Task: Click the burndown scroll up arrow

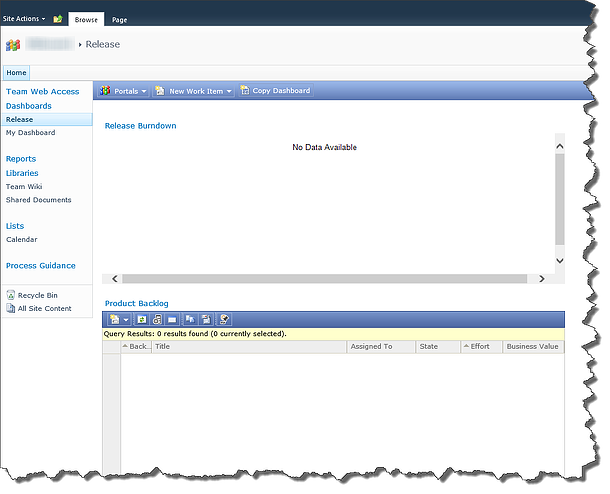Action: [x=560, y=147]
